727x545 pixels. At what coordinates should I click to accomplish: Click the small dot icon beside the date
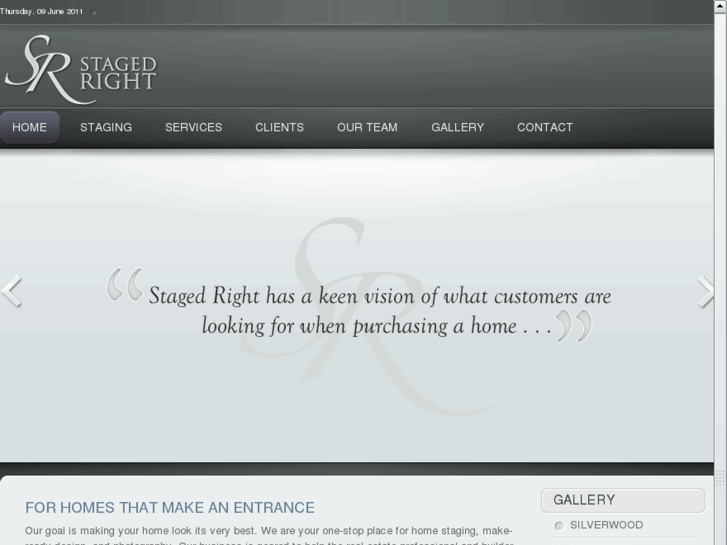coord(94,13)
